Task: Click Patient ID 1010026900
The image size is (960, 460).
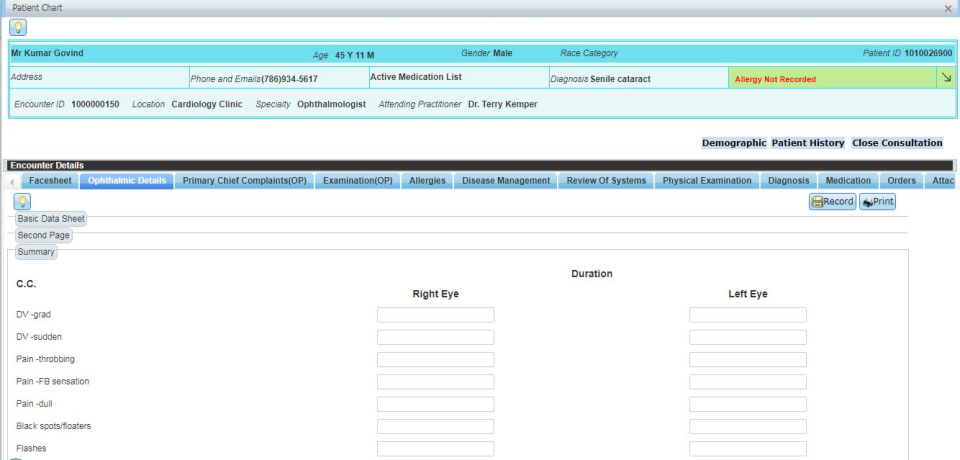Action: pyautogui.click(x=928, y=53)
